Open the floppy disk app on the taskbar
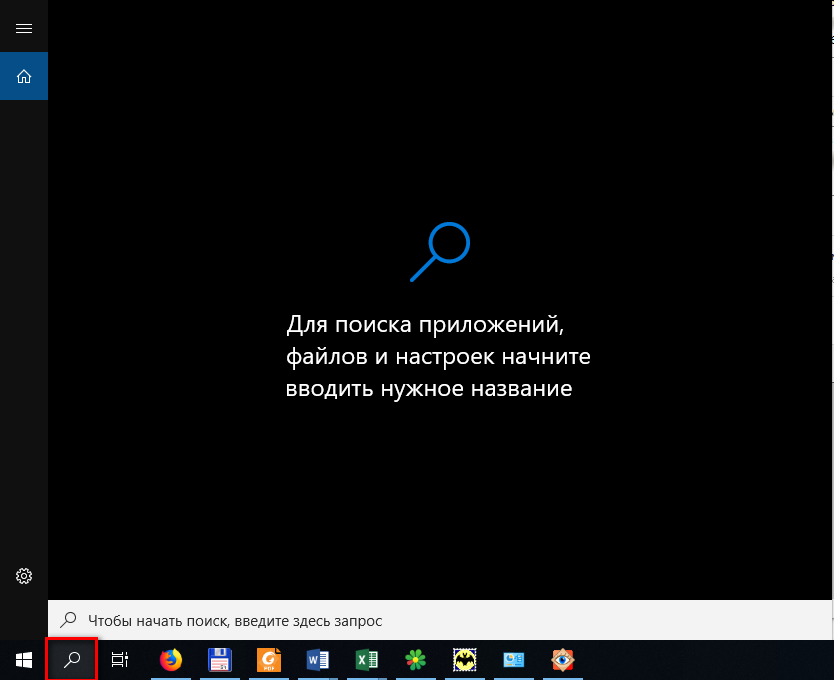Viewport: 834px width, 680px height. [x=220, y=660]
